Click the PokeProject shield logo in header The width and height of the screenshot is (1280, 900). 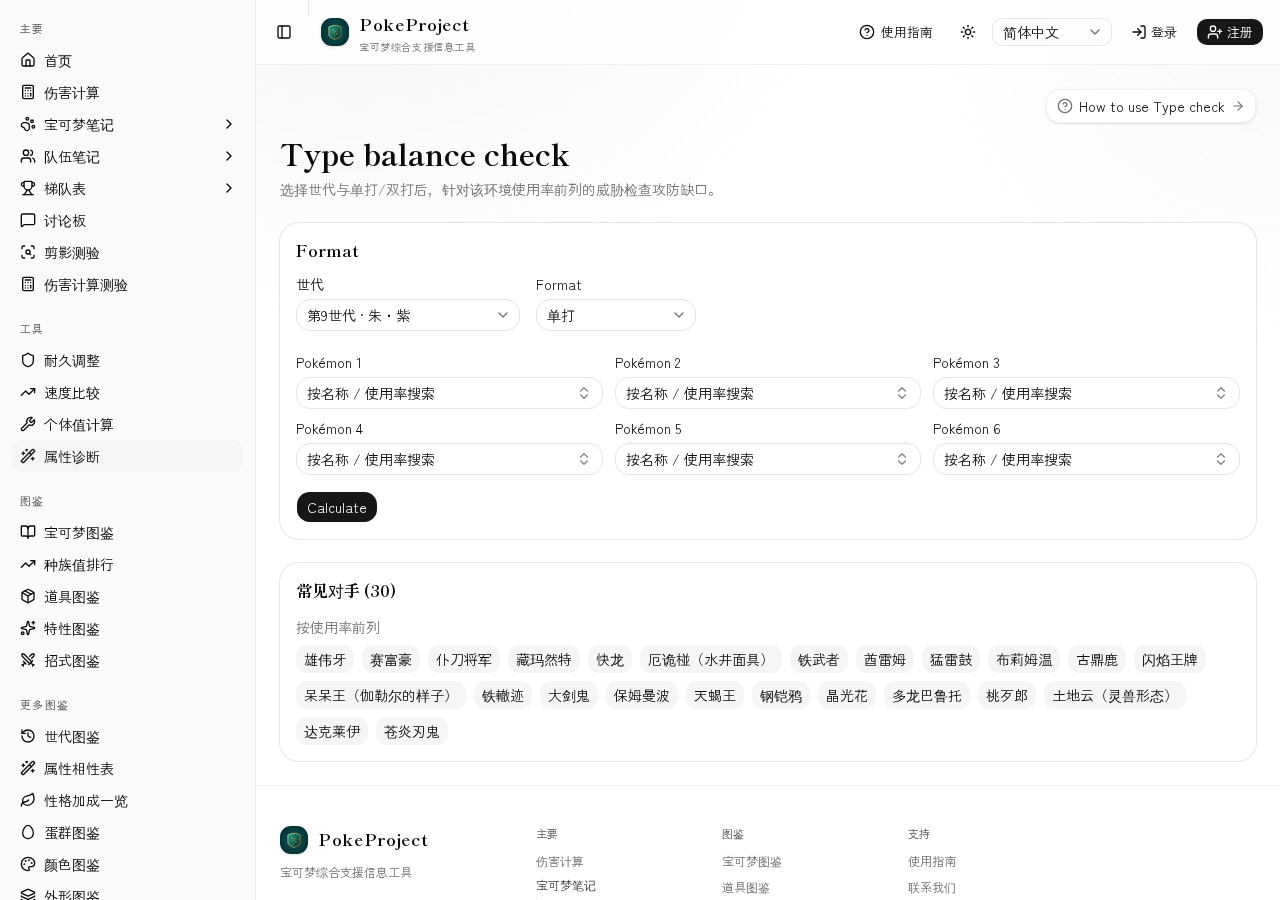(x=335, y=32)
